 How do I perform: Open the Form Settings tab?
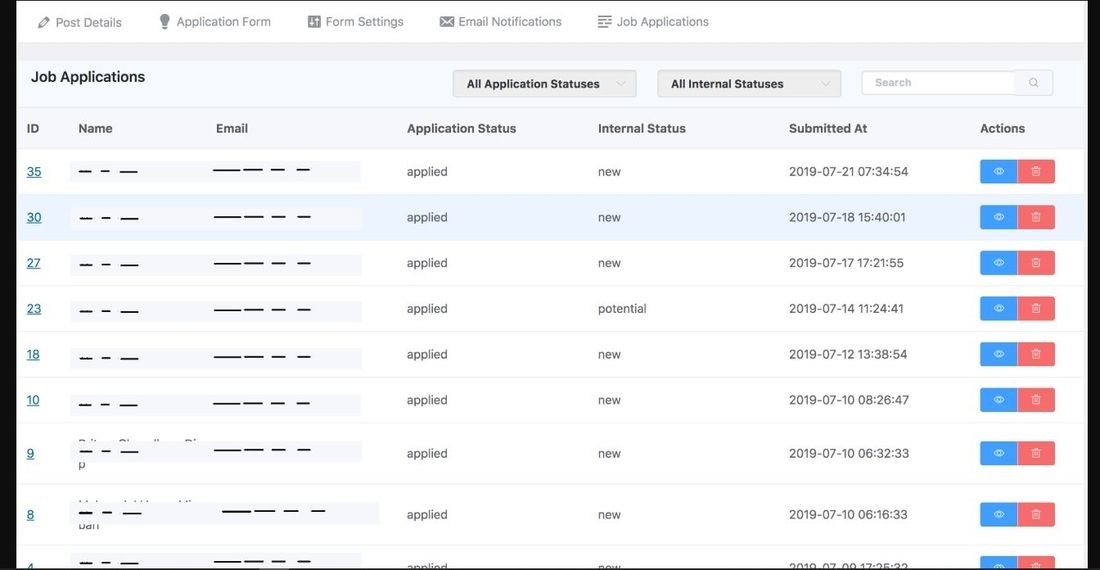click(356, 22)
